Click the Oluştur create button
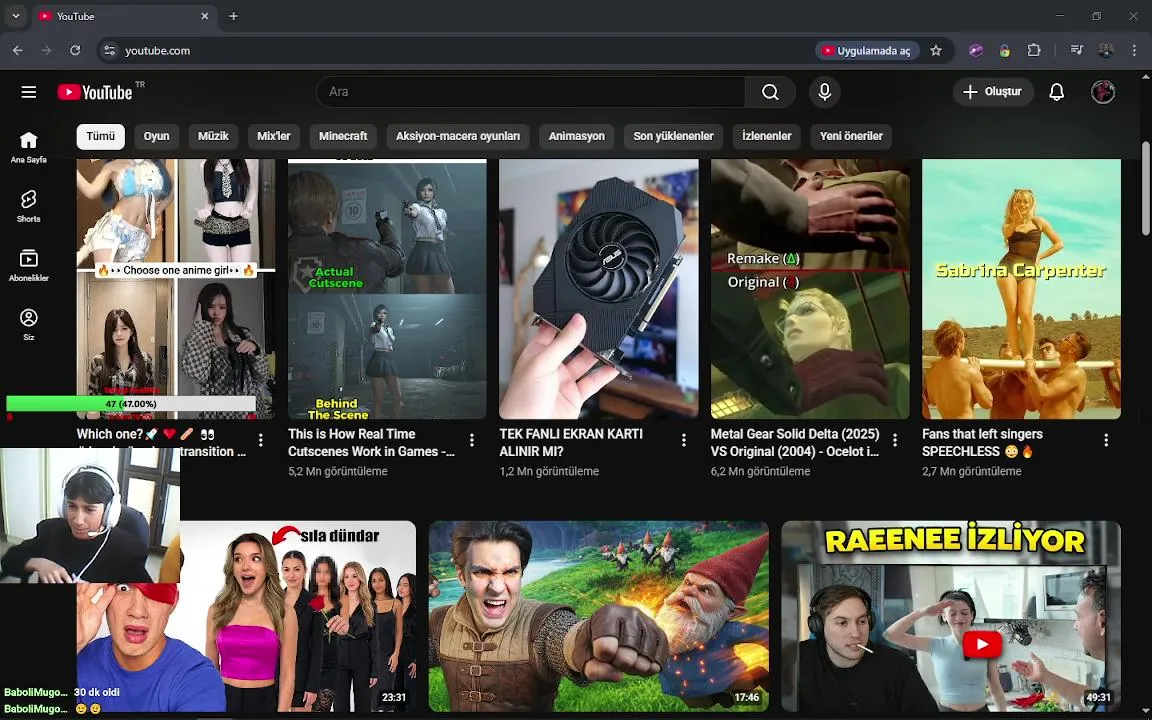Viewport: 1152px width, 720px height. coord(993,92)
